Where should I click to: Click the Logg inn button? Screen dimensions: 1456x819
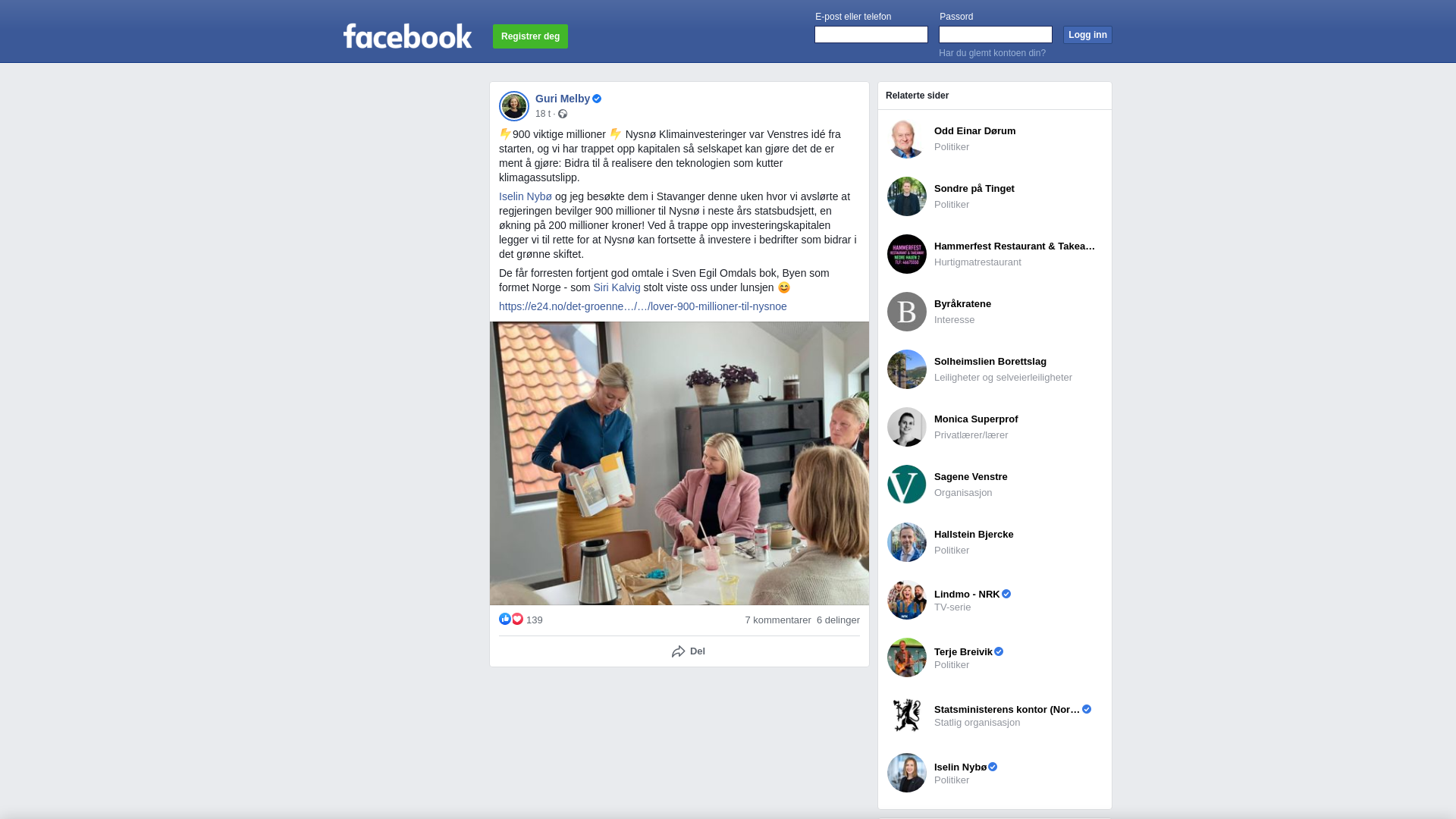[x=1087, y=35]
